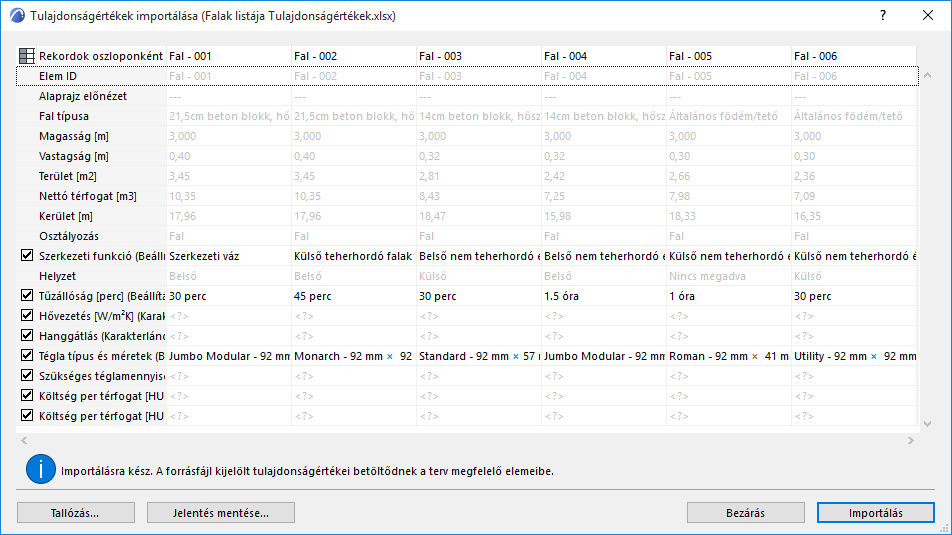Screen dimensions: 952x535
Task: Select the Fal - 003 column header
Action: click(x=479, y=56)
